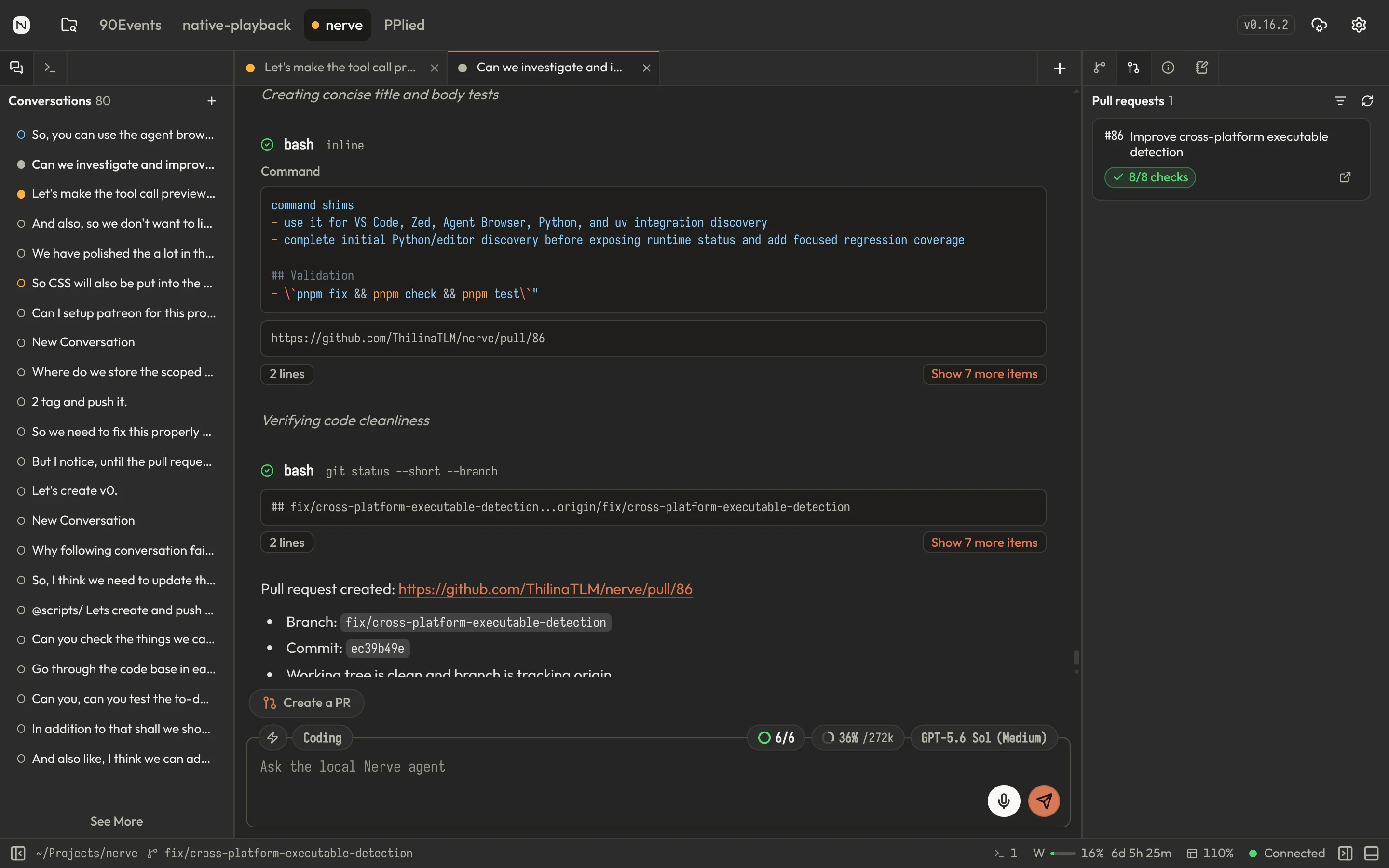Expand the bash git status tool call

click(380, 471)
